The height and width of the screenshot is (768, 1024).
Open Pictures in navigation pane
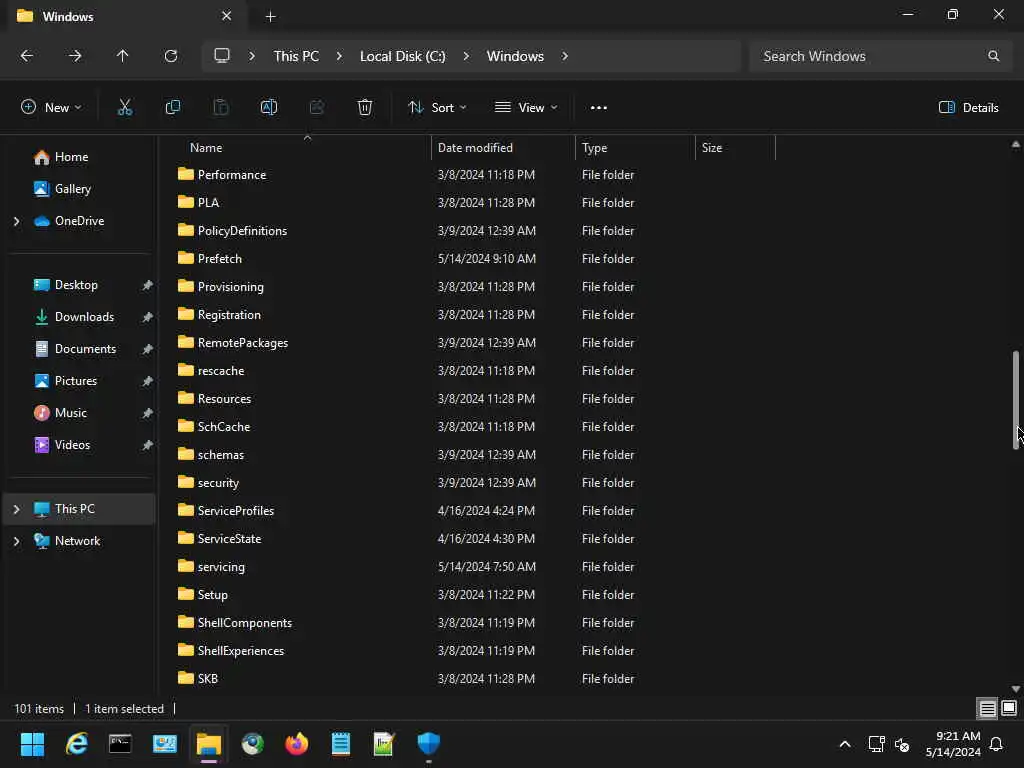(76, 381)
